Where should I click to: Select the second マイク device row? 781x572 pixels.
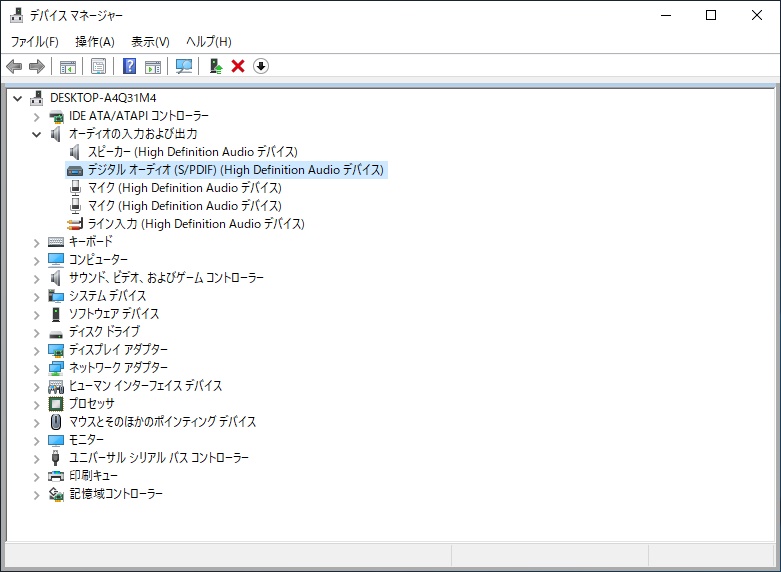click(185, 206)
